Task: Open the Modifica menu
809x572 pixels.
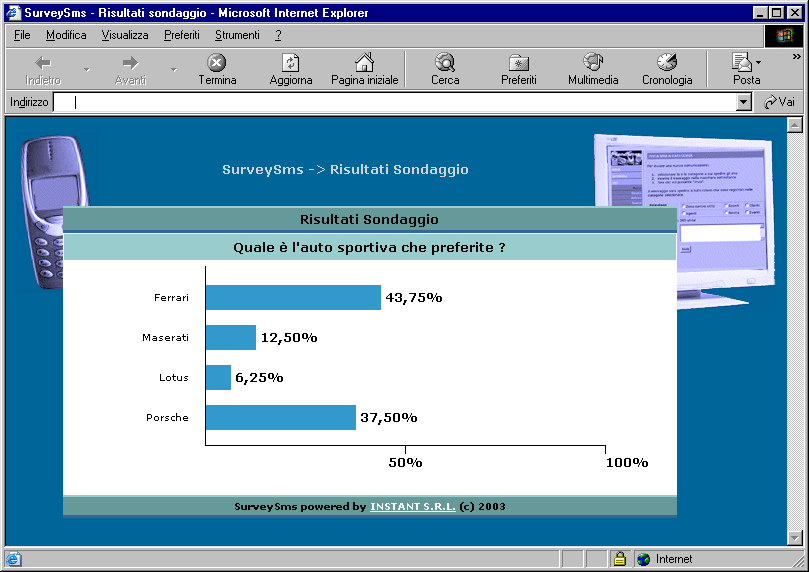Action: pos(66,35)
